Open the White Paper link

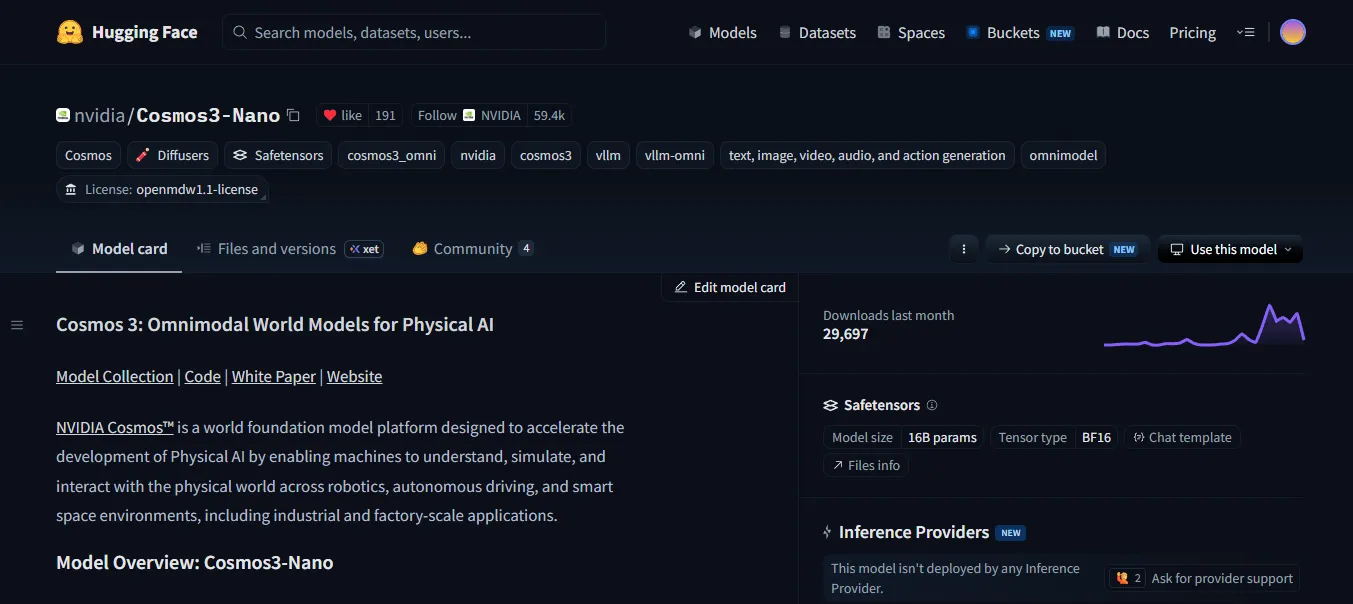coord(274,376)
